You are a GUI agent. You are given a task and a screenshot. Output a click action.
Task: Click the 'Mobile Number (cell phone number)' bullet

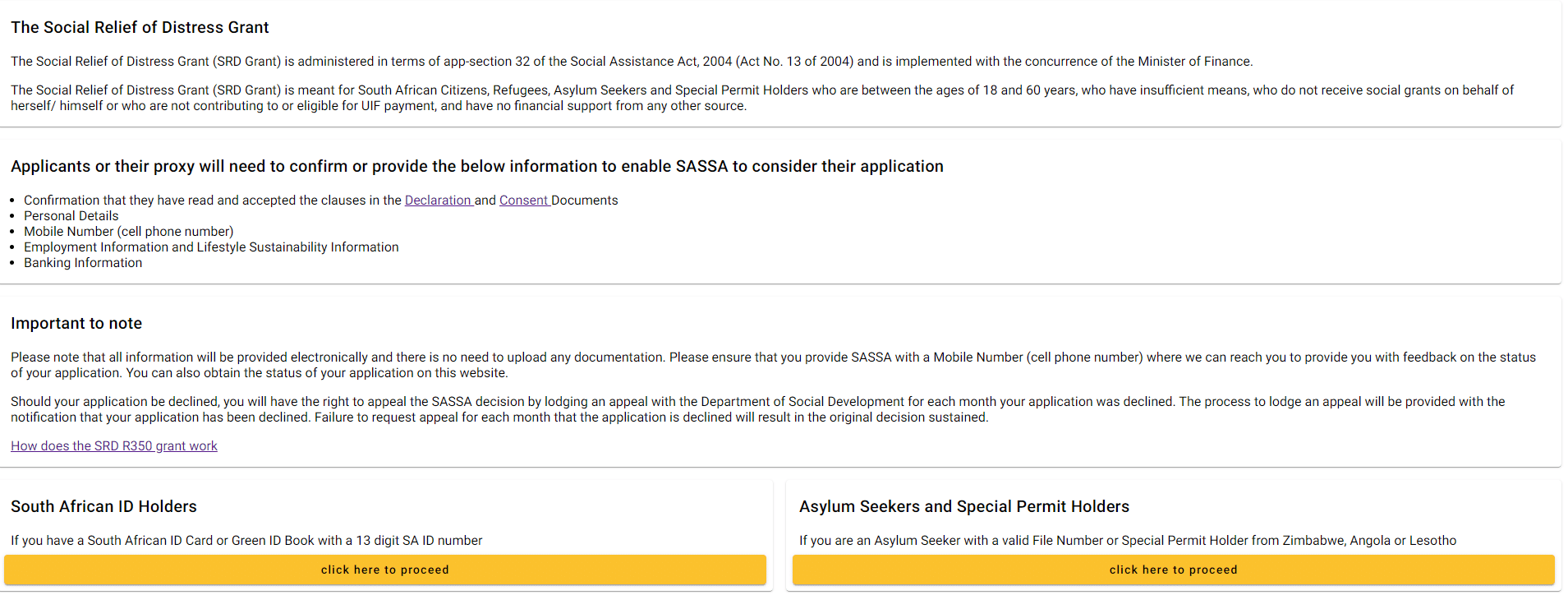click(x=129, y=232)
